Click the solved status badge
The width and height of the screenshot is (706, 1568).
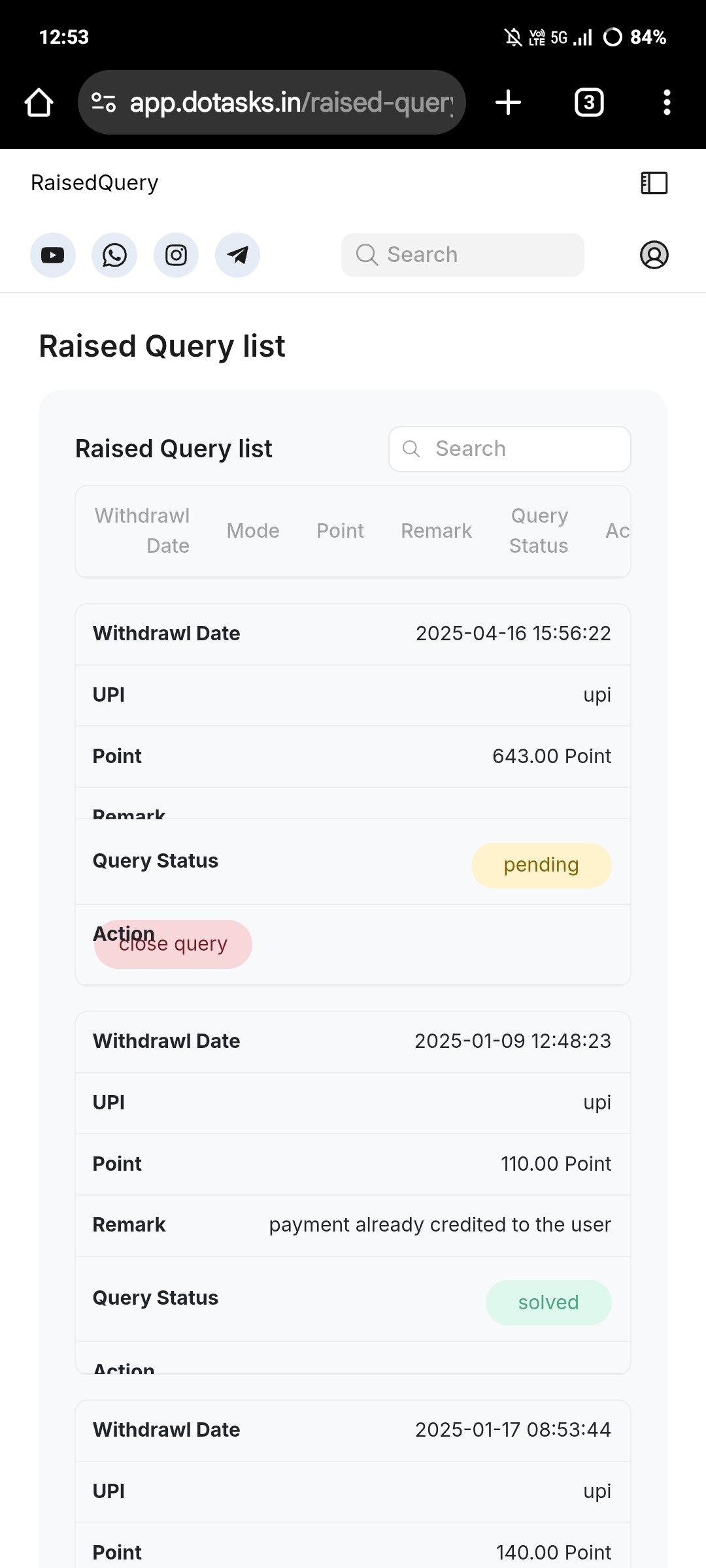point(548,1302)
